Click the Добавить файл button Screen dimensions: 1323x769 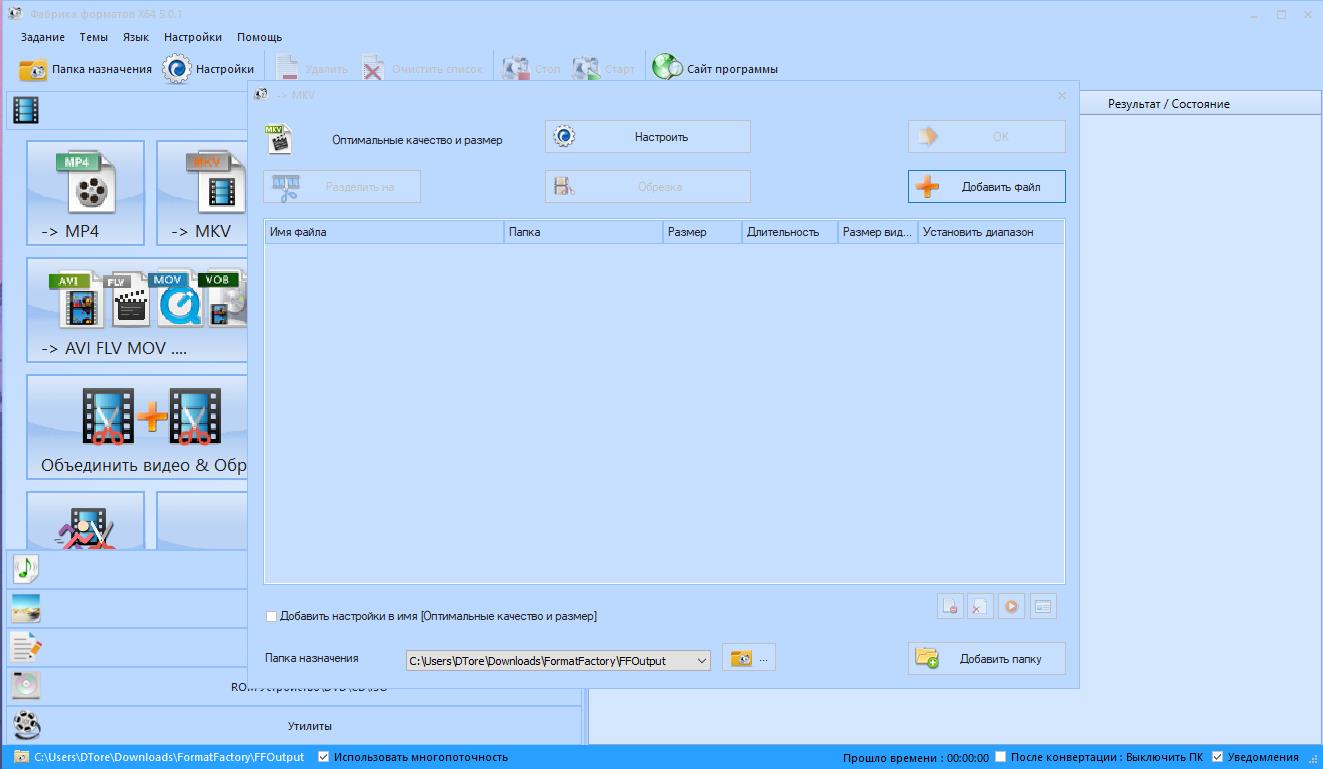pyautogui.click(x=986, y=187)
